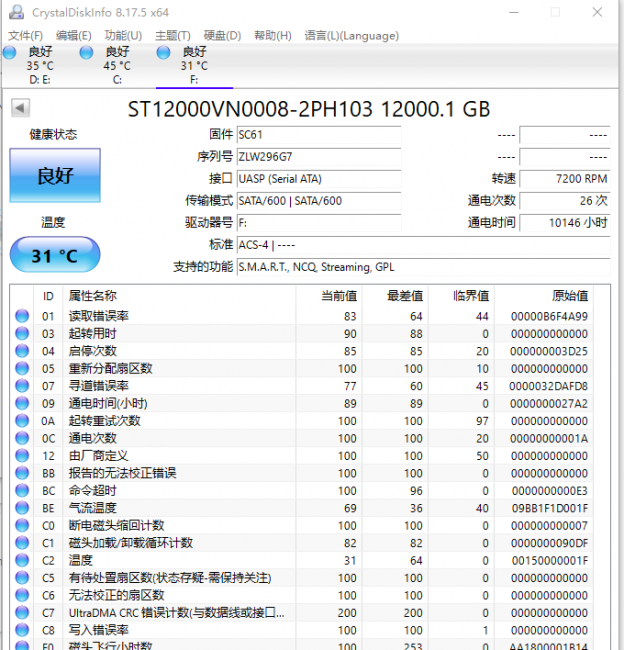Click the status circle for attribute 07 寻道错误率
Image resolution: width=624 pixels, height=650 pixels.
22,386
